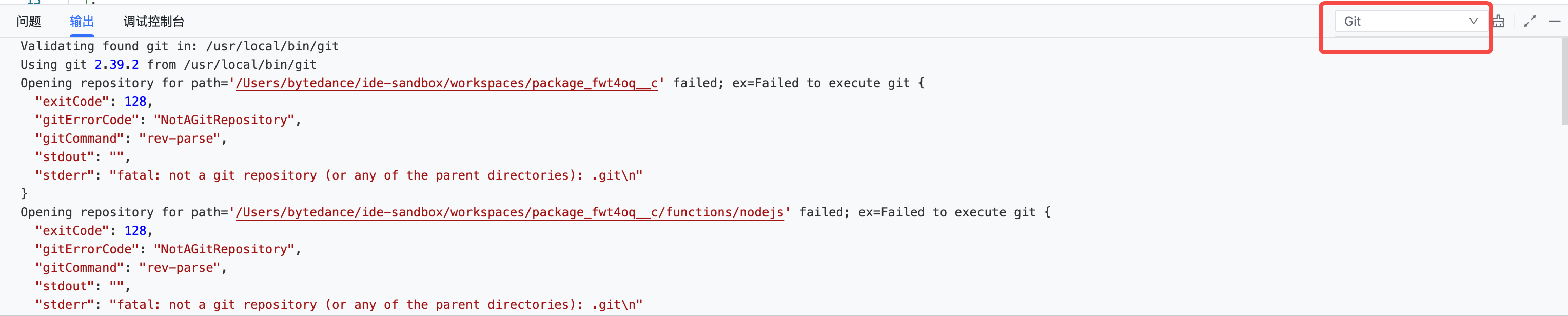Hide the panel using the dash icon

coord(1556,20)
